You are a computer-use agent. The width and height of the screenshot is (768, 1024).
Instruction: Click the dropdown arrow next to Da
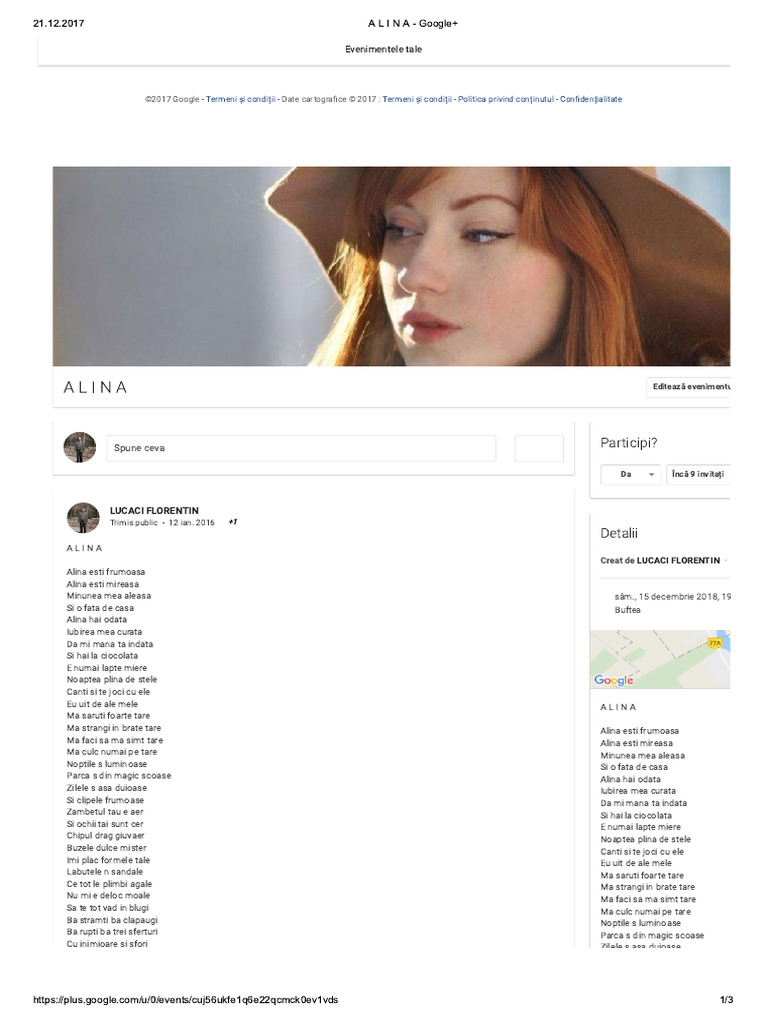(x=651, y=474)
